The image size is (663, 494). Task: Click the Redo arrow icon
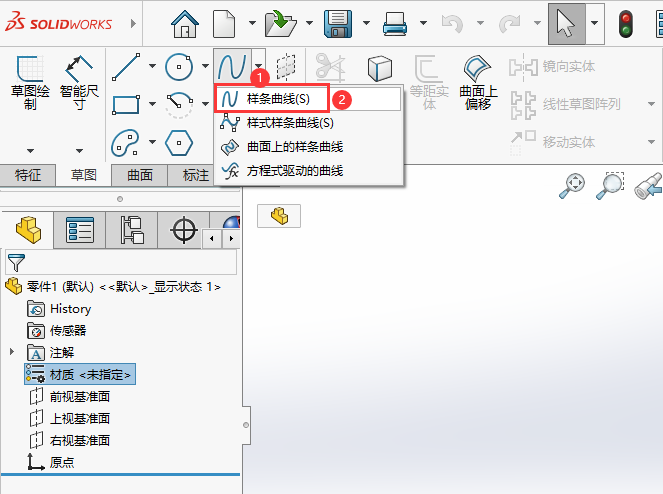tap(510, 24)
